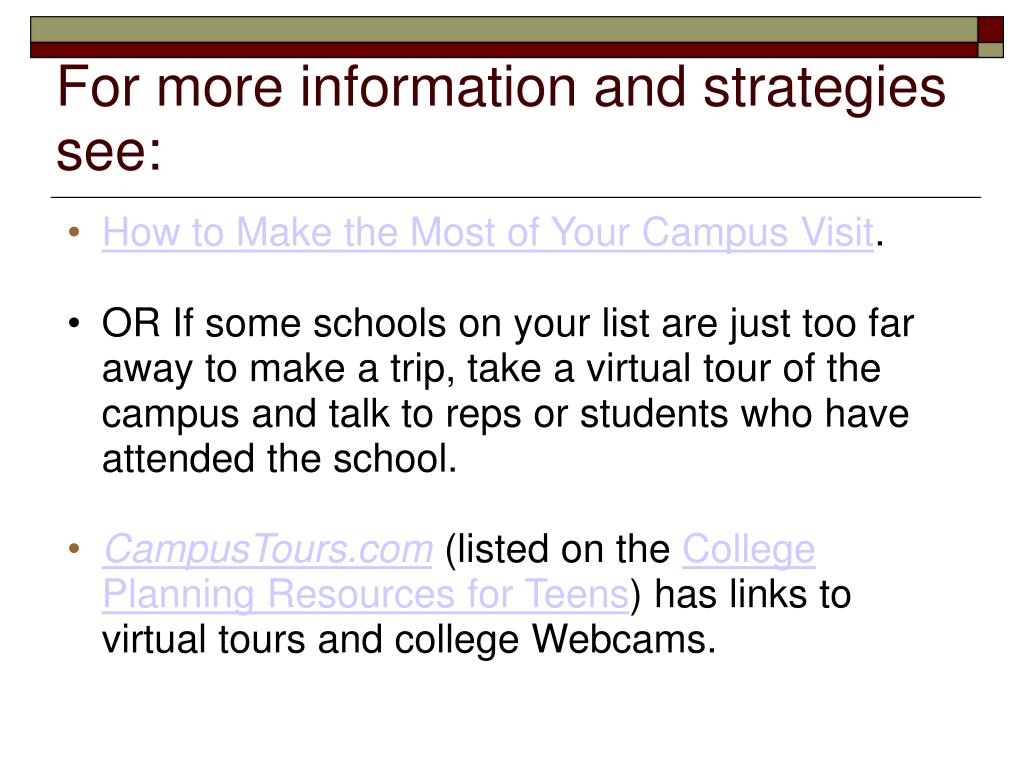Click the small olive square in the top right corner
The image size is (1023, 767).
click(990, 50)
